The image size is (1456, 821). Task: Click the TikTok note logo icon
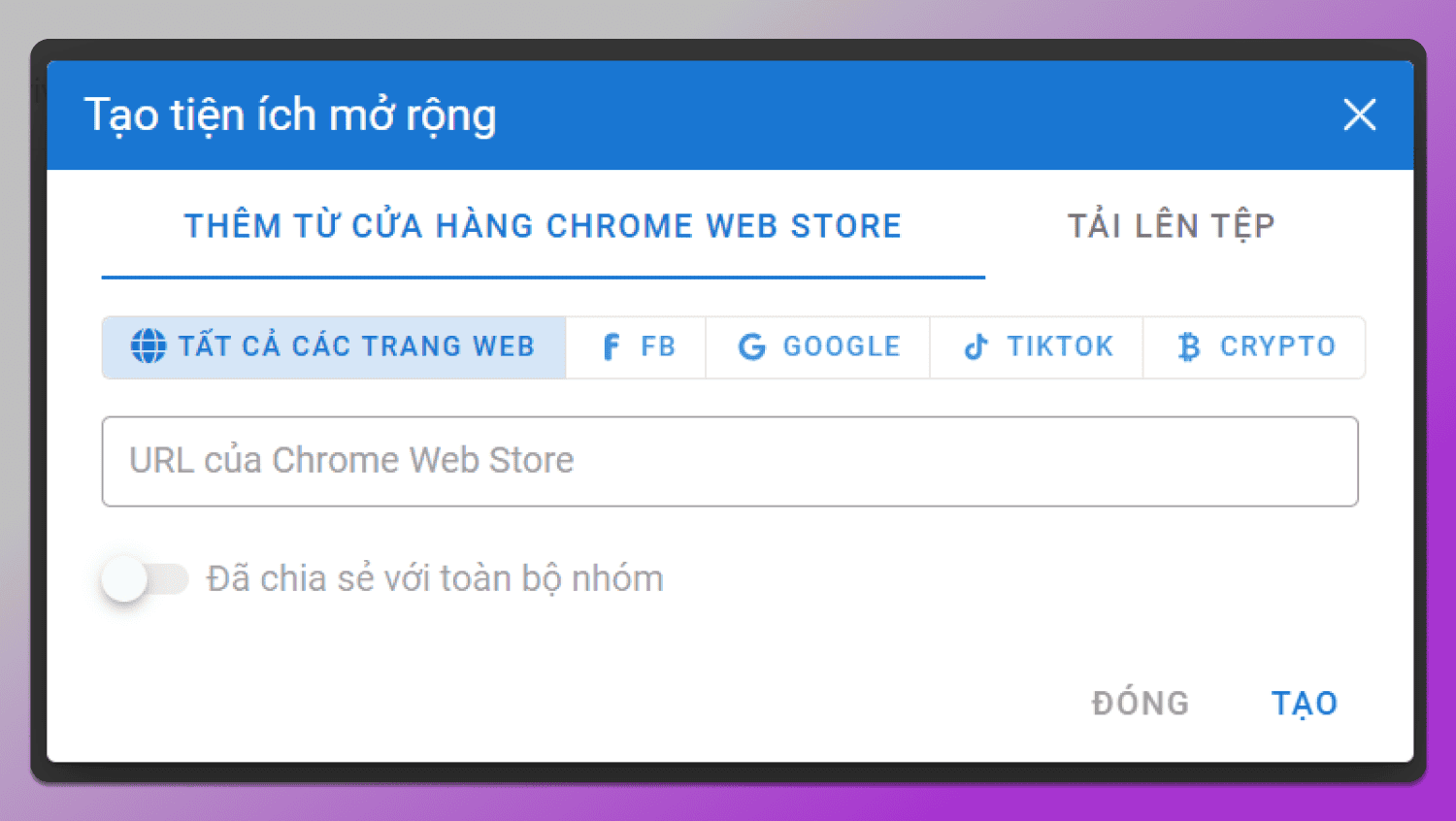pyautogui.click(x=976, y=346)
